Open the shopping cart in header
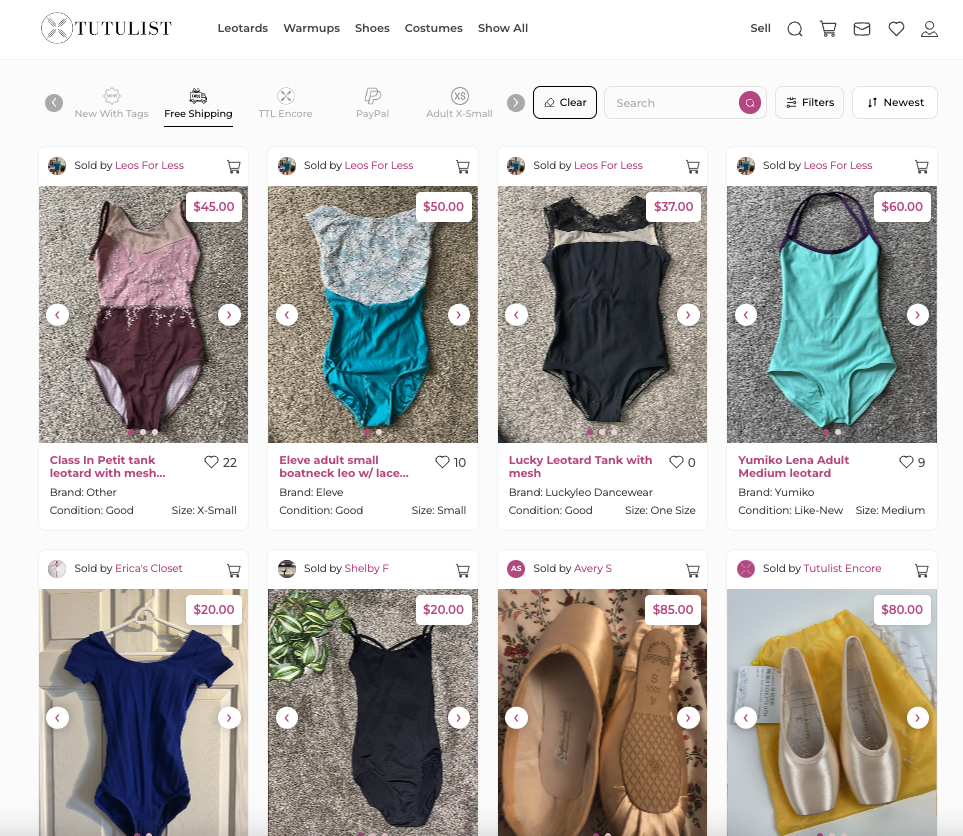Viewport: 963px width, 836px height. click(x=828, y=29)
